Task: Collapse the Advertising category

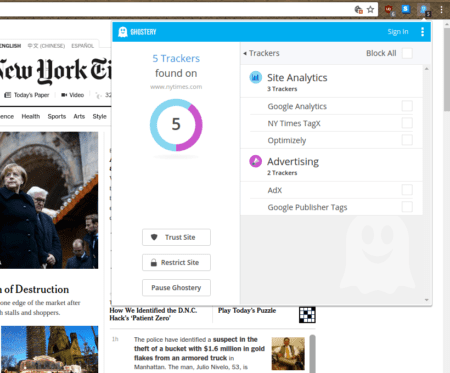Action: point(332,165)
